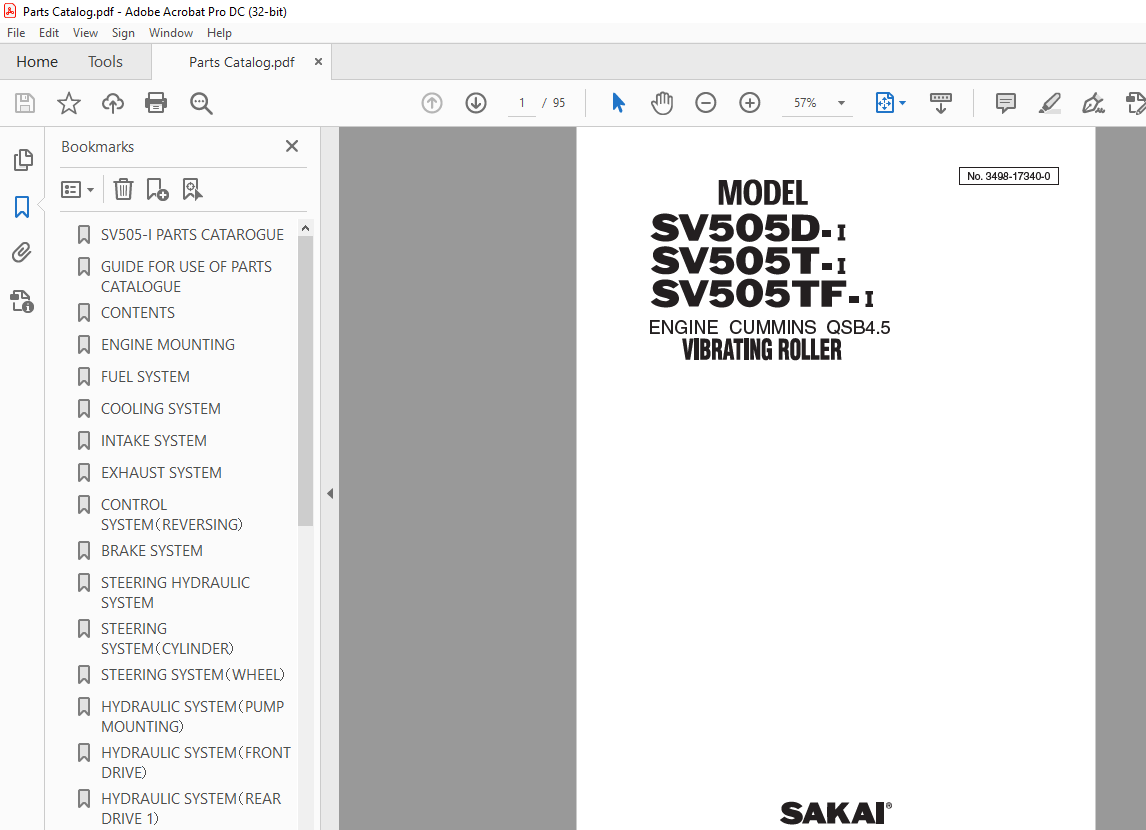Add to starred files via star icon
The width and height of the screenshot is (1146, 830).
click(x=69, y=103)
